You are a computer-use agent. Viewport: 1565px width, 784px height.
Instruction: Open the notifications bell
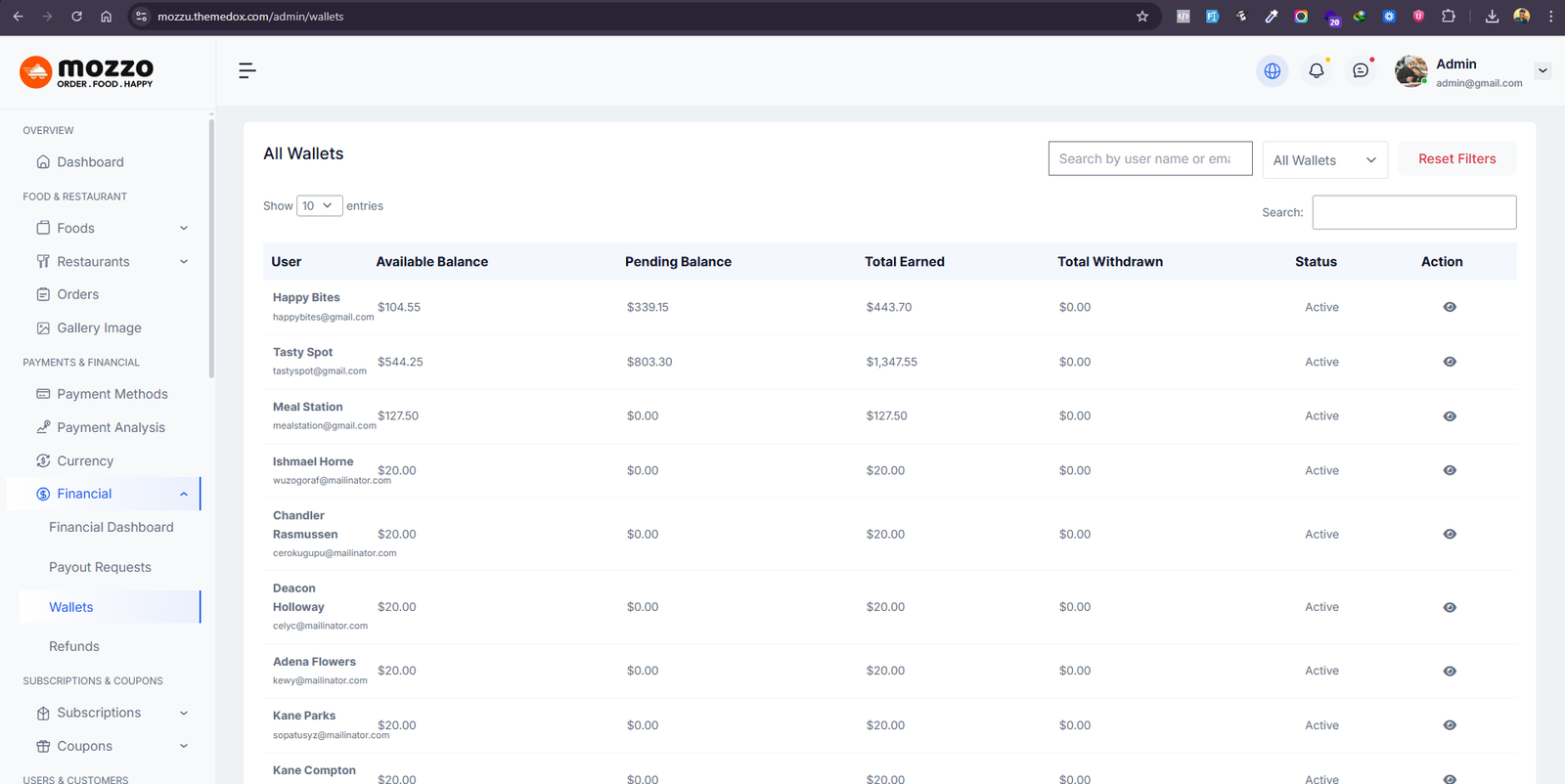pyautogui.click(x=1317, y=70)
